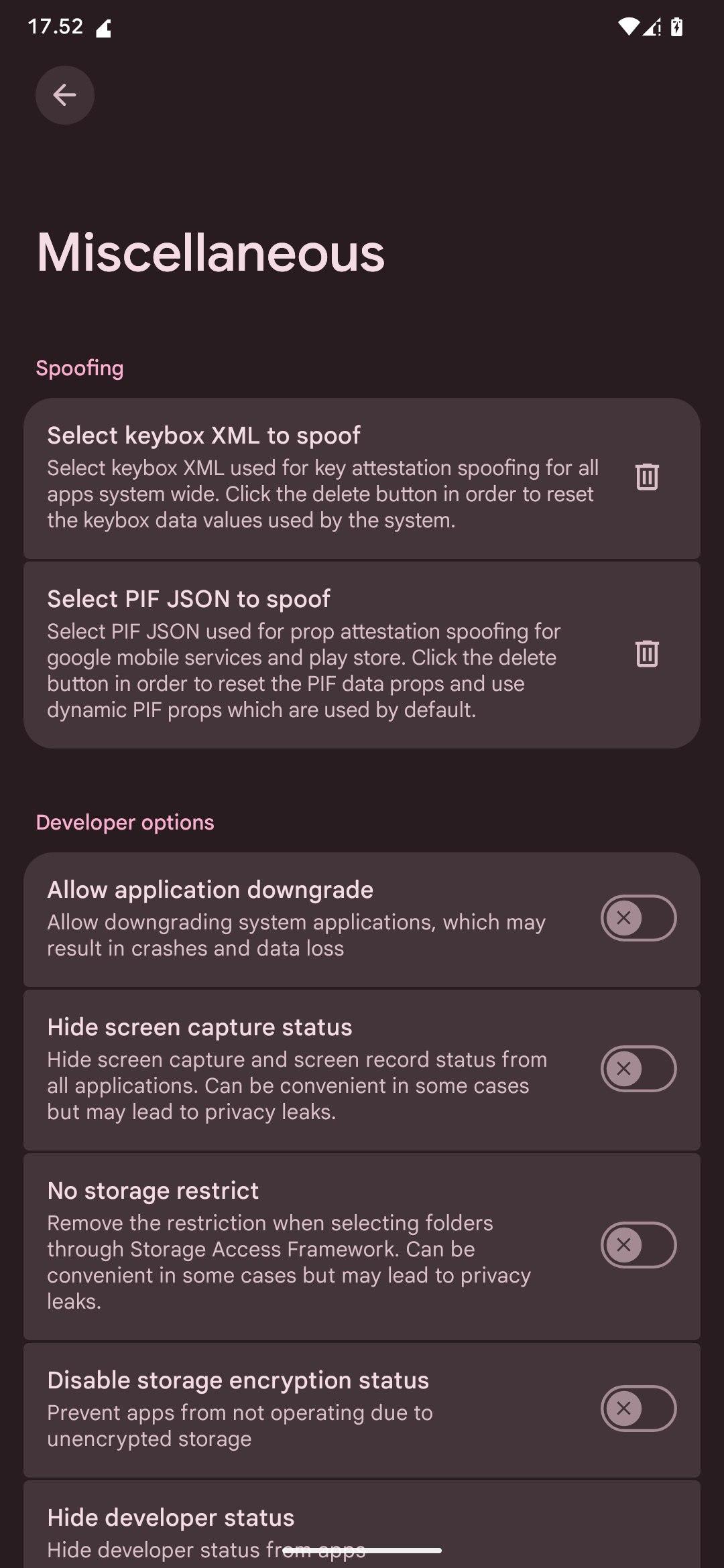Toggle Hide screen capture status on

tap(638, 1069)
